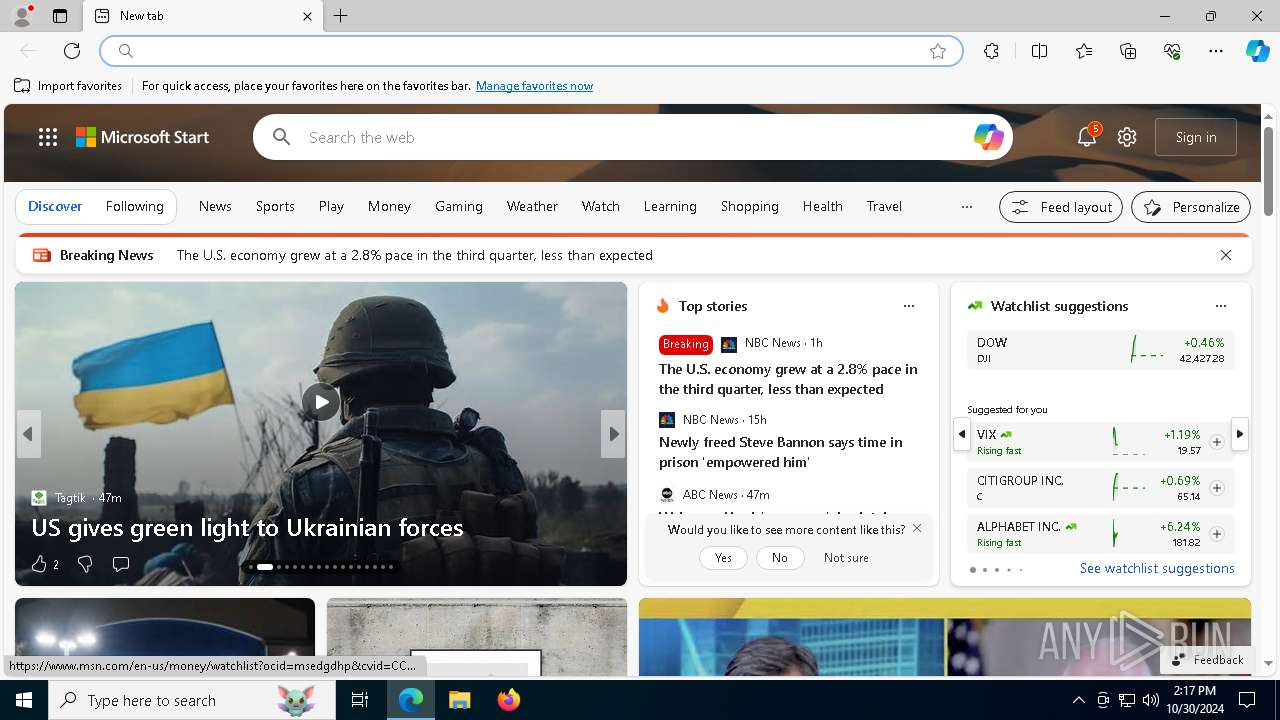Open the Feedback button
This screenshot has width=1280, height=720.
pos(1207,660)
